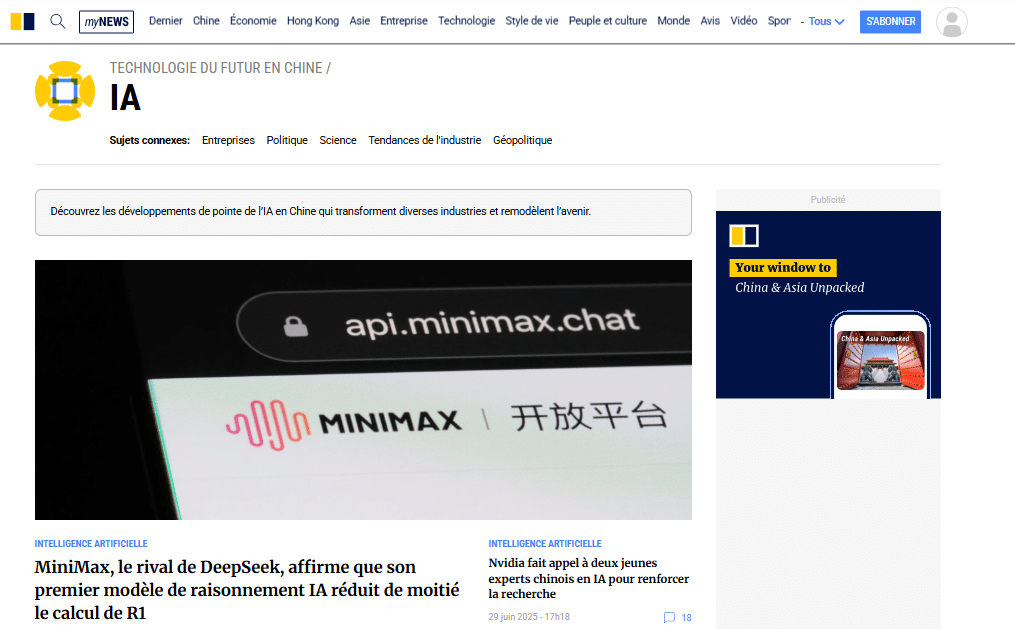Open the Style de vie section

click(x=531, y=21)
